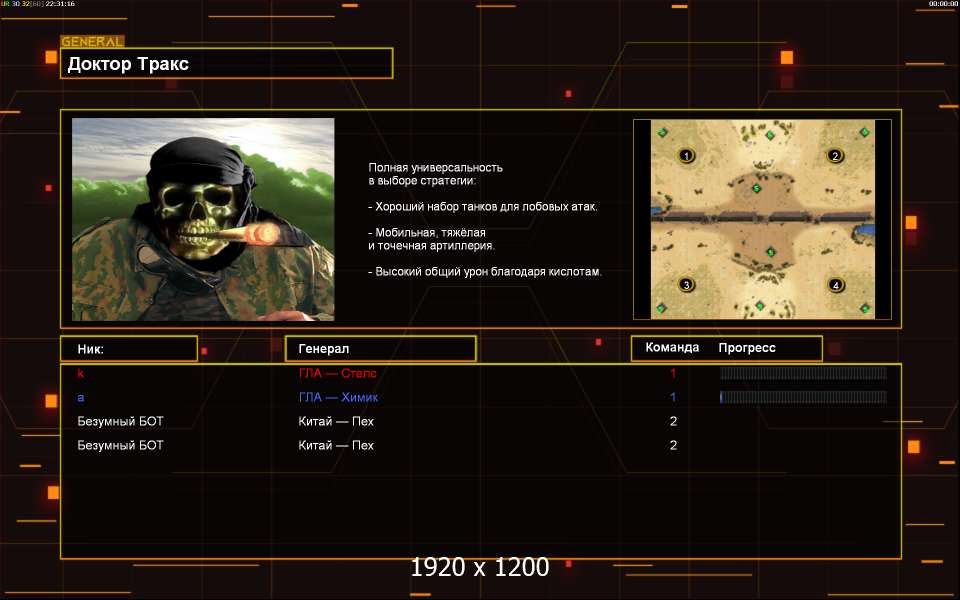Click the red team number 1 for player k
Screen dimensions: 960x600
click(x=673, y=373)
